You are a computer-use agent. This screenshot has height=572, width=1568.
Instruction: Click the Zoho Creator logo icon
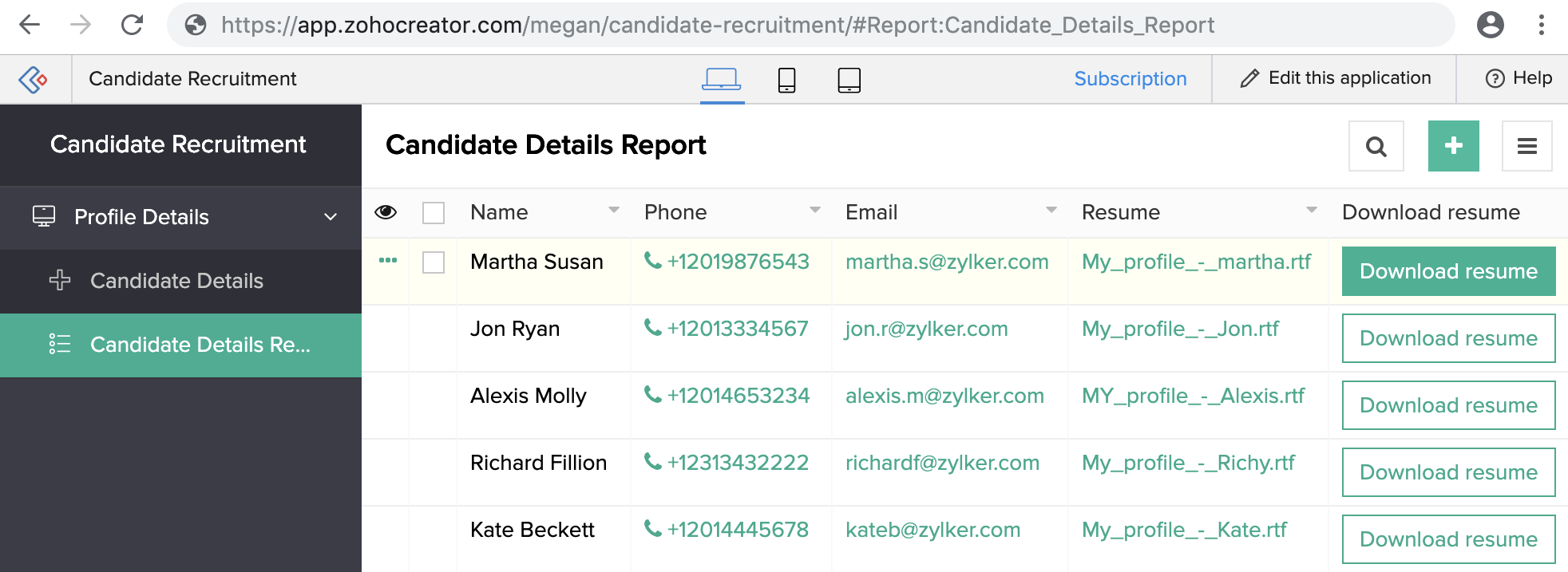coord(34,79)
